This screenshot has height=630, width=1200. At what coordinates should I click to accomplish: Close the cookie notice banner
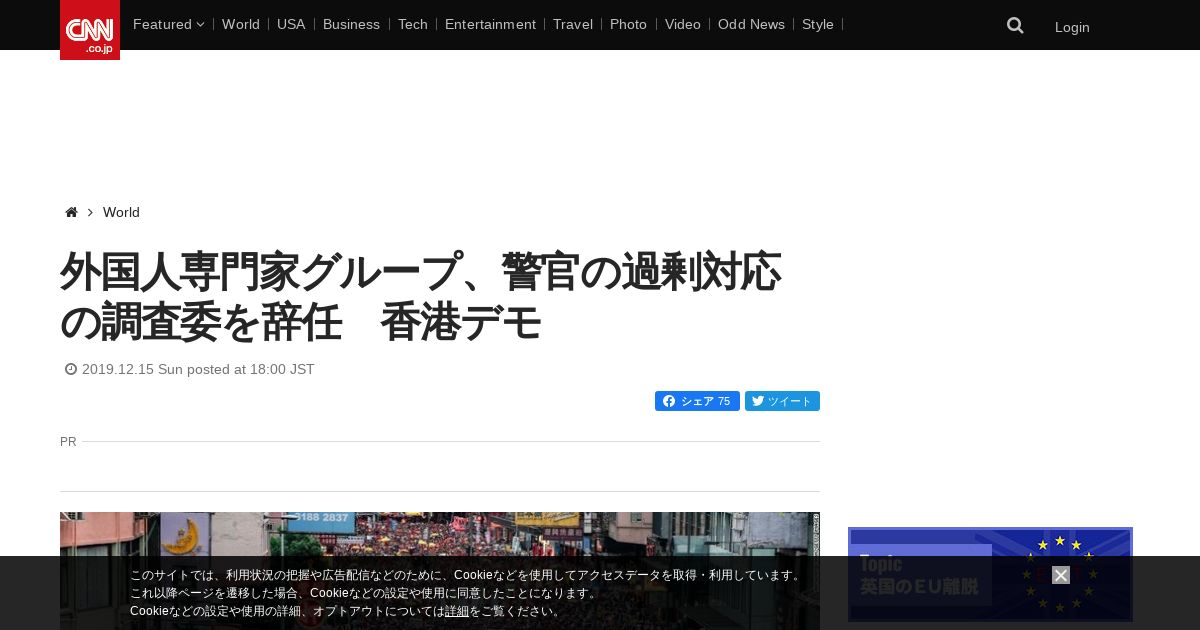(x=1061, y=575)
